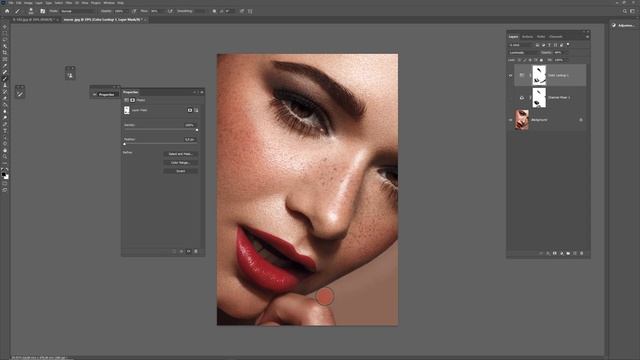Open the brush preset picker

(31, 11)
